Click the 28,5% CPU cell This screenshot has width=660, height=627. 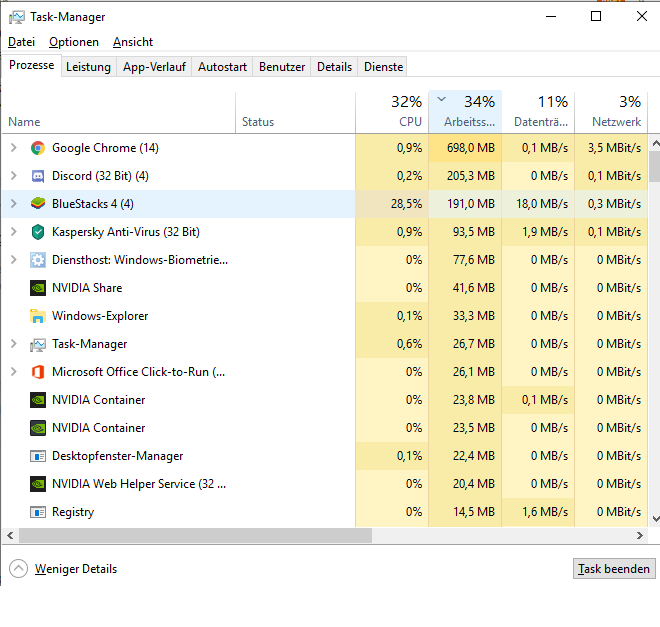tap(392, 204)
